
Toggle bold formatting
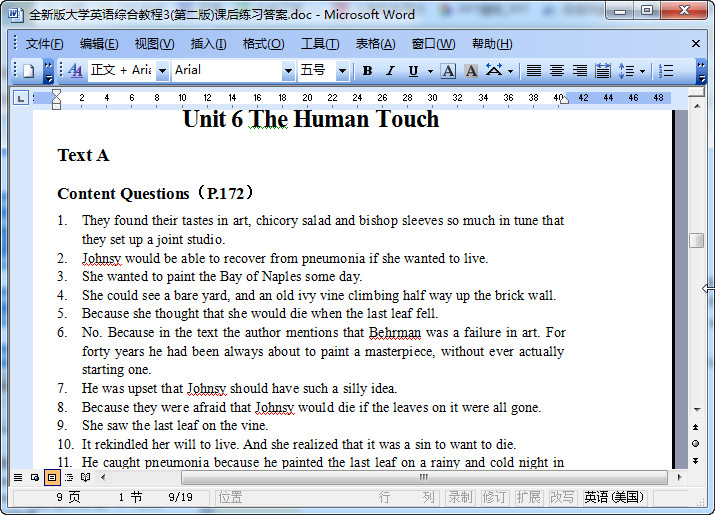click(x=367, y=71)
